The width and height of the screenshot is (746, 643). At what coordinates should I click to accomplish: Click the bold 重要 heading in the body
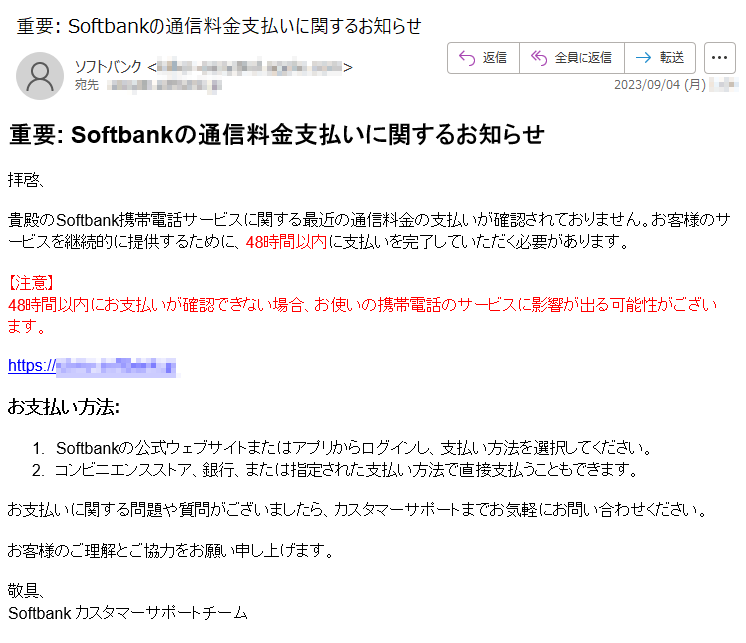click(276, 134)
